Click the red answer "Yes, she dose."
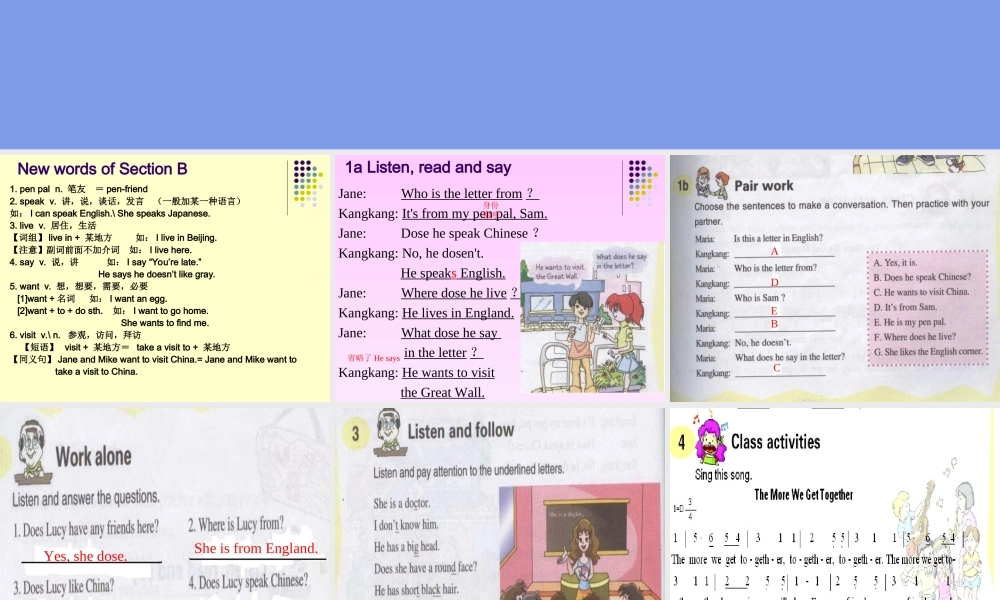Screen dimensions: 1000x600 pyautogui.click(x=85, y=556)
